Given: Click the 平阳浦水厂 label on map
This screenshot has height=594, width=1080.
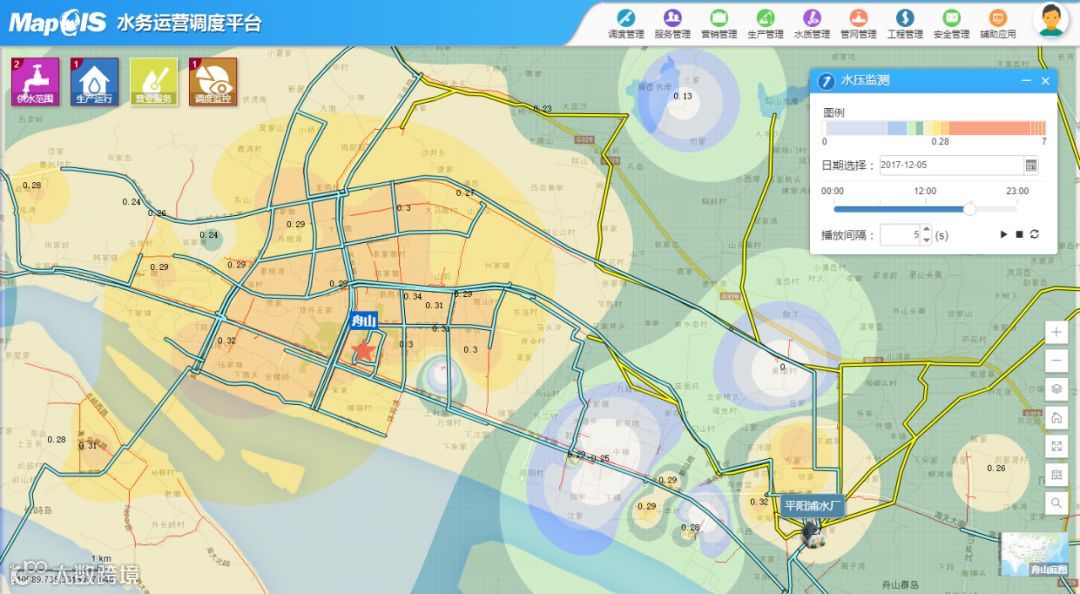Looking at the screenshot, I should [813, 506].
